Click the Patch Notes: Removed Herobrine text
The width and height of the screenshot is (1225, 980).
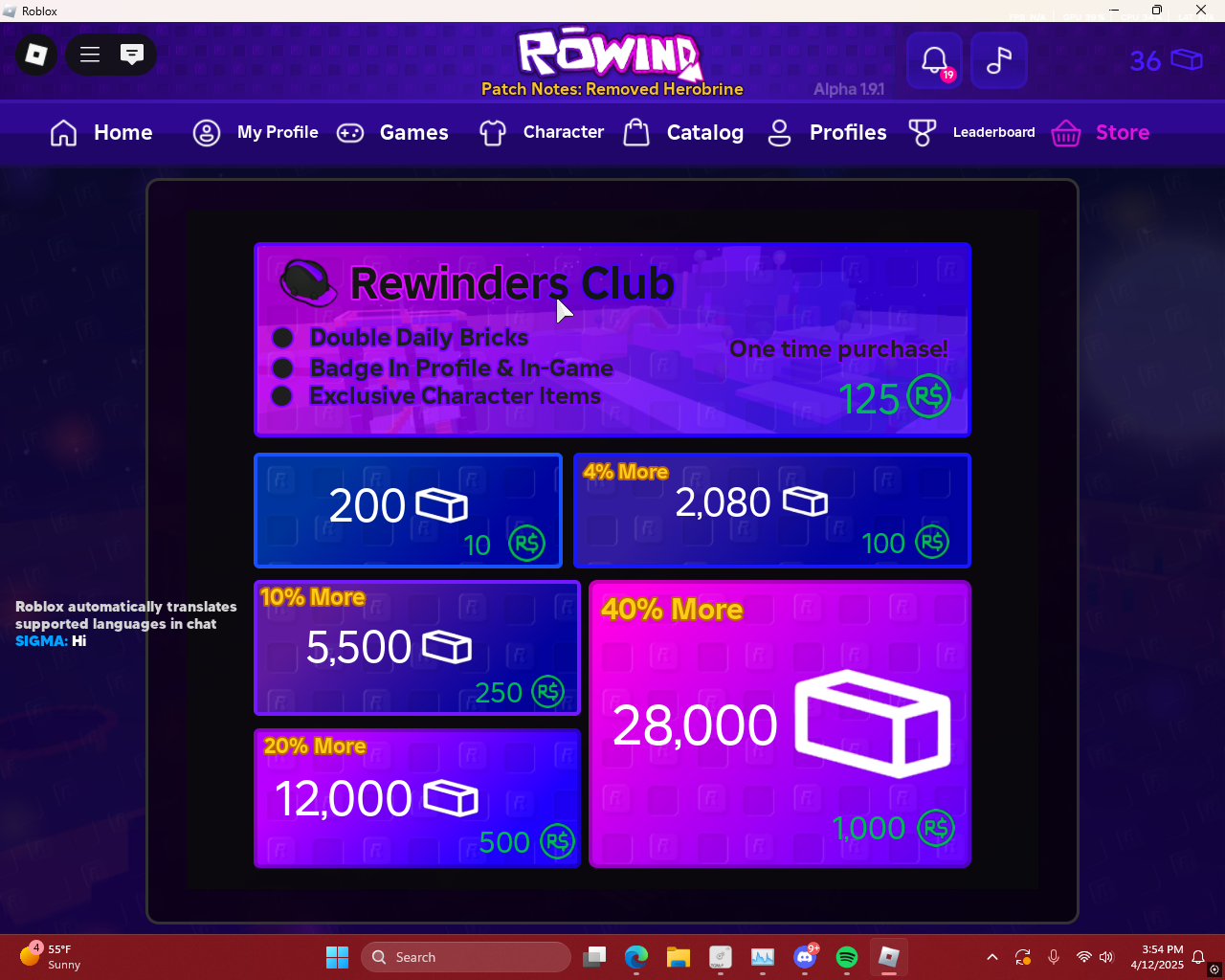tap(612, 89)
